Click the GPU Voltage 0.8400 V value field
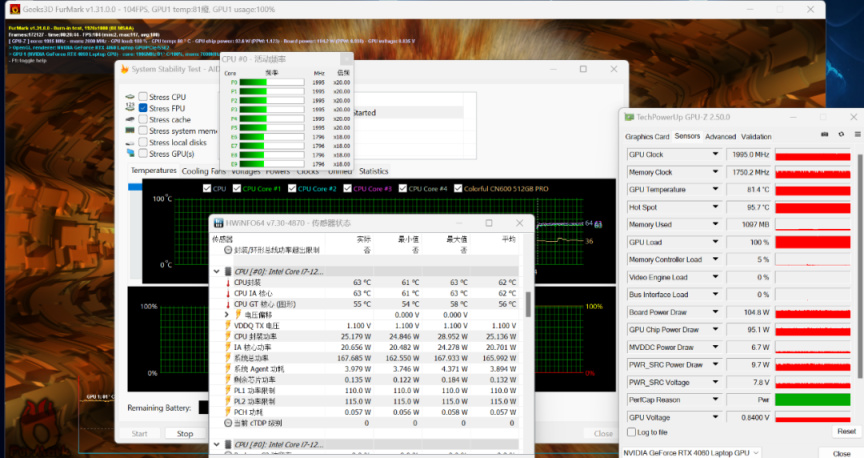The height and width of the screenshot is (458, 864). 749,417
